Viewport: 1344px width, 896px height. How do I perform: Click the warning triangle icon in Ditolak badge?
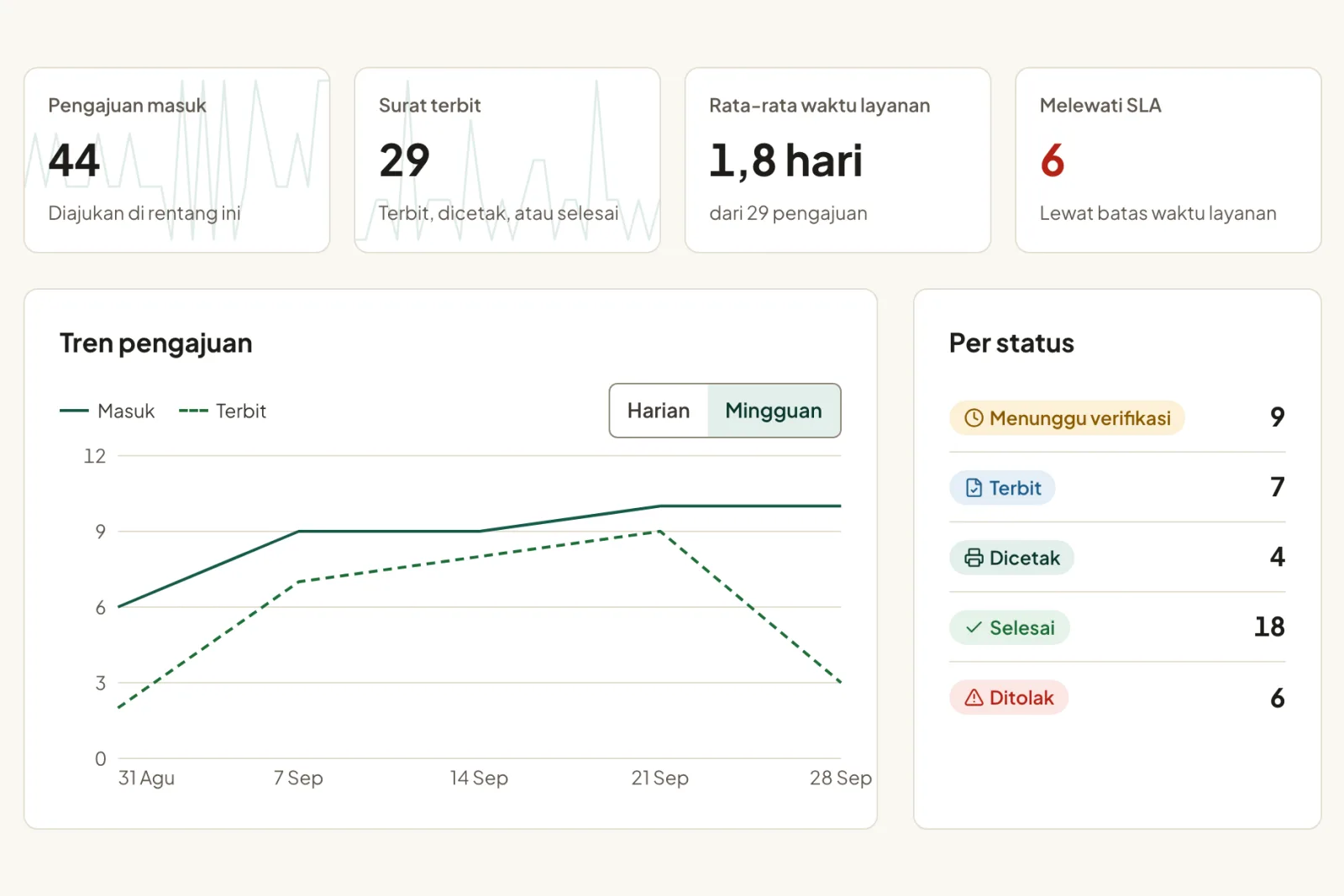(974, 698)
